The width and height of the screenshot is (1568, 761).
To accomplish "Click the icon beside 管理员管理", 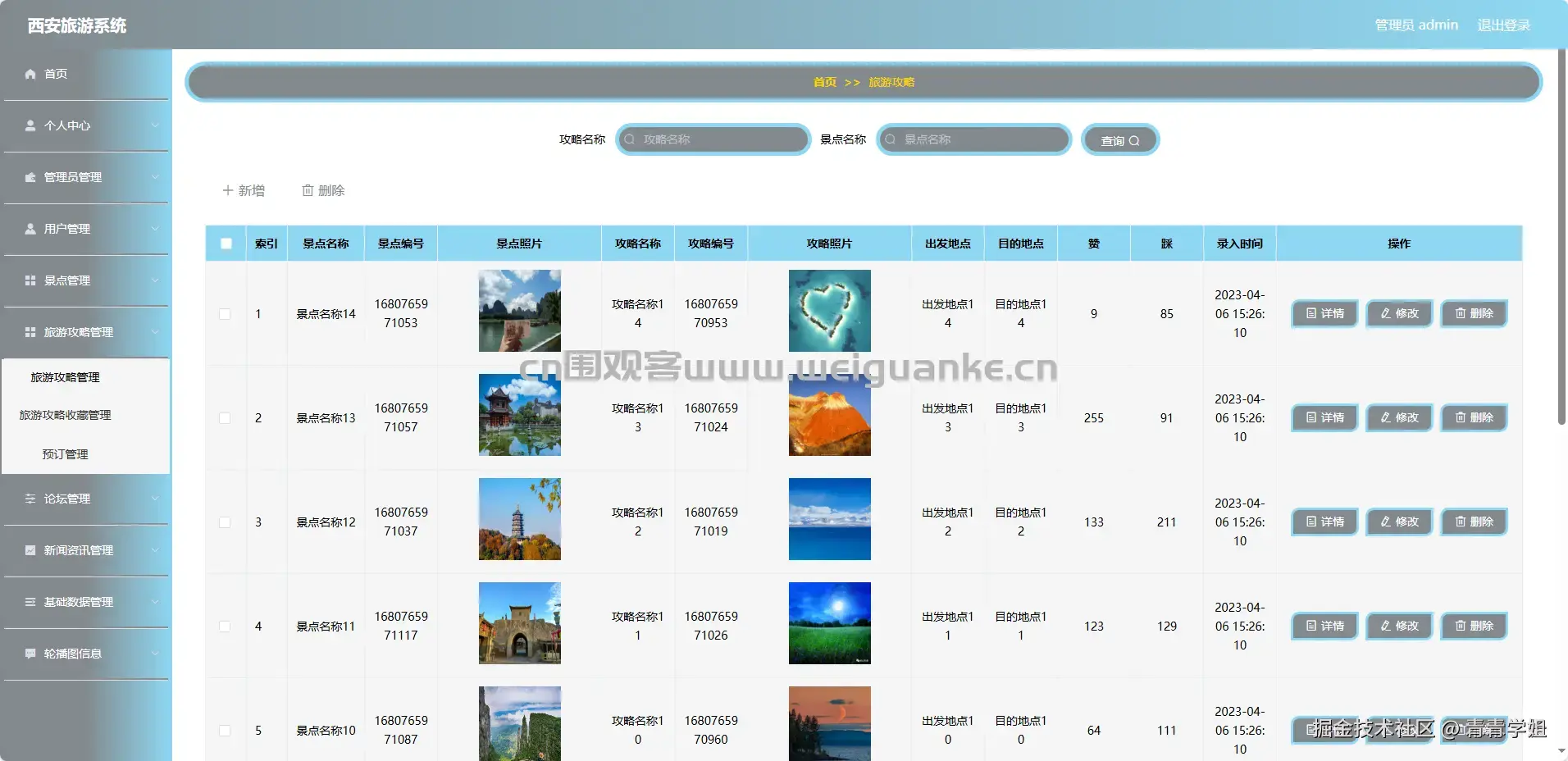I will pyautogui.click(x=30, y=177).
